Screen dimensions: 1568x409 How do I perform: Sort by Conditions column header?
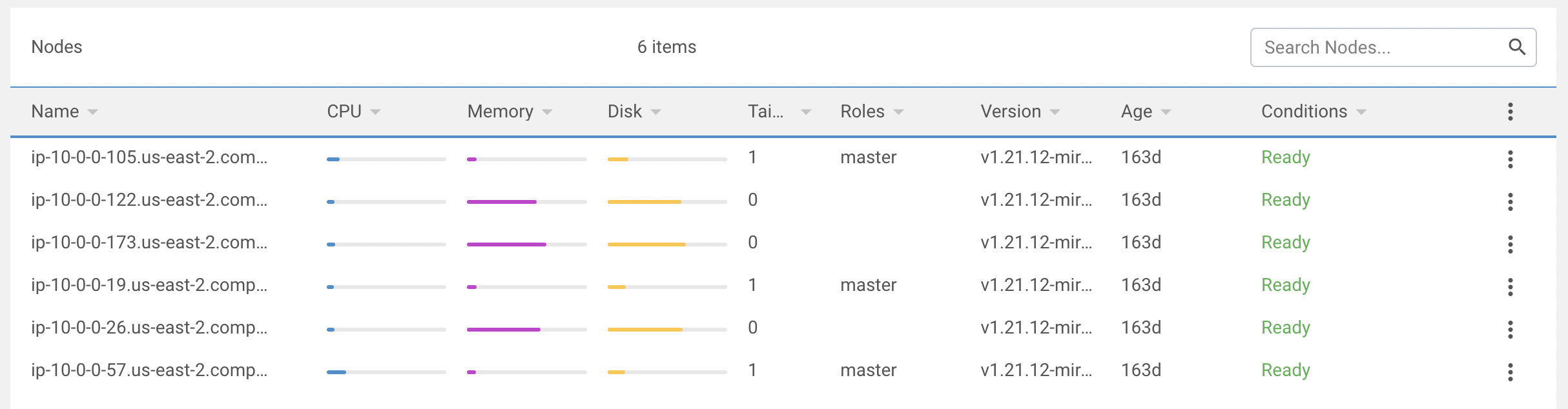click(1304, 112)
